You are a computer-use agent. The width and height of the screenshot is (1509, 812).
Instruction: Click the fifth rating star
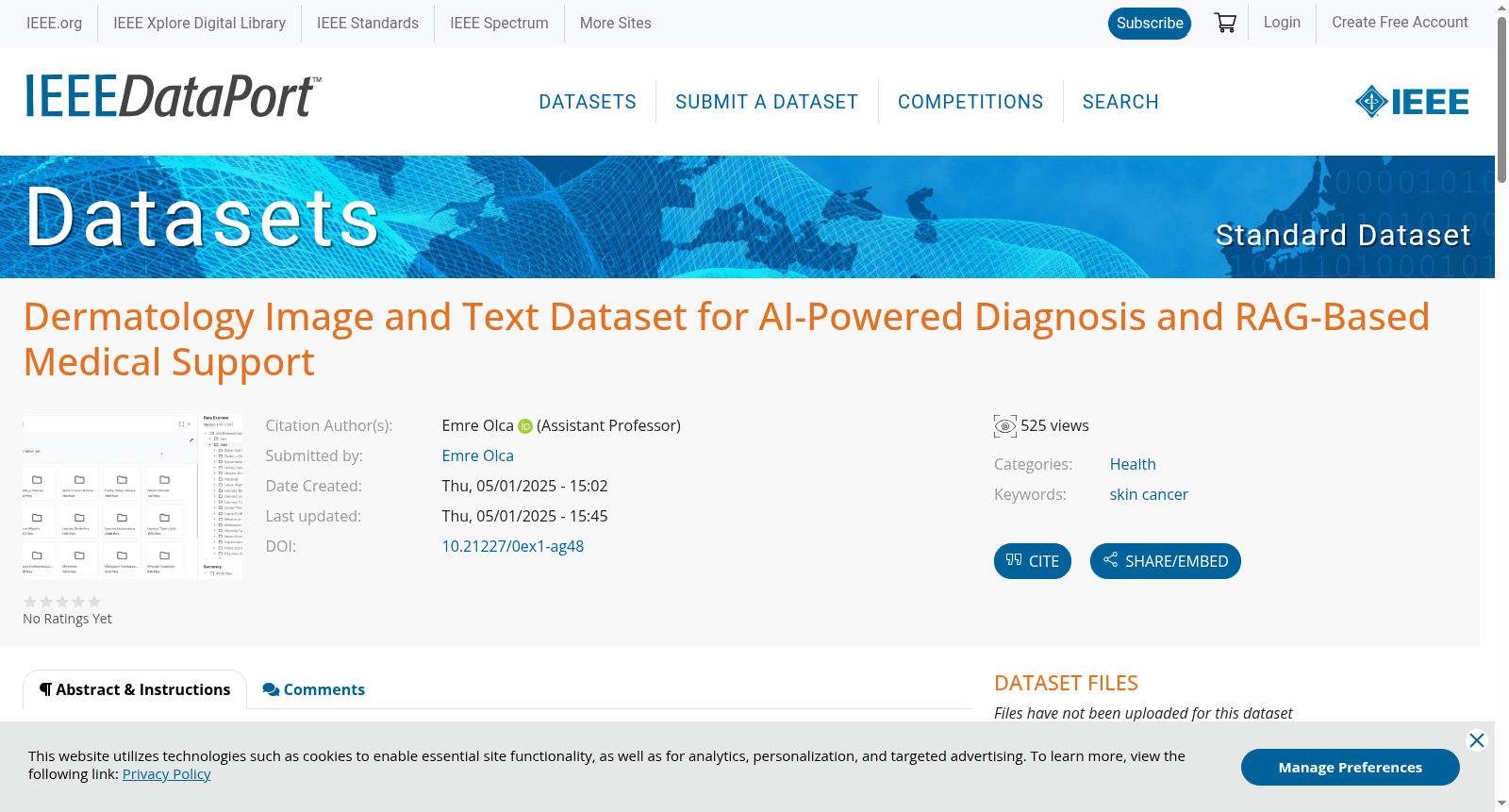(94, 602)
